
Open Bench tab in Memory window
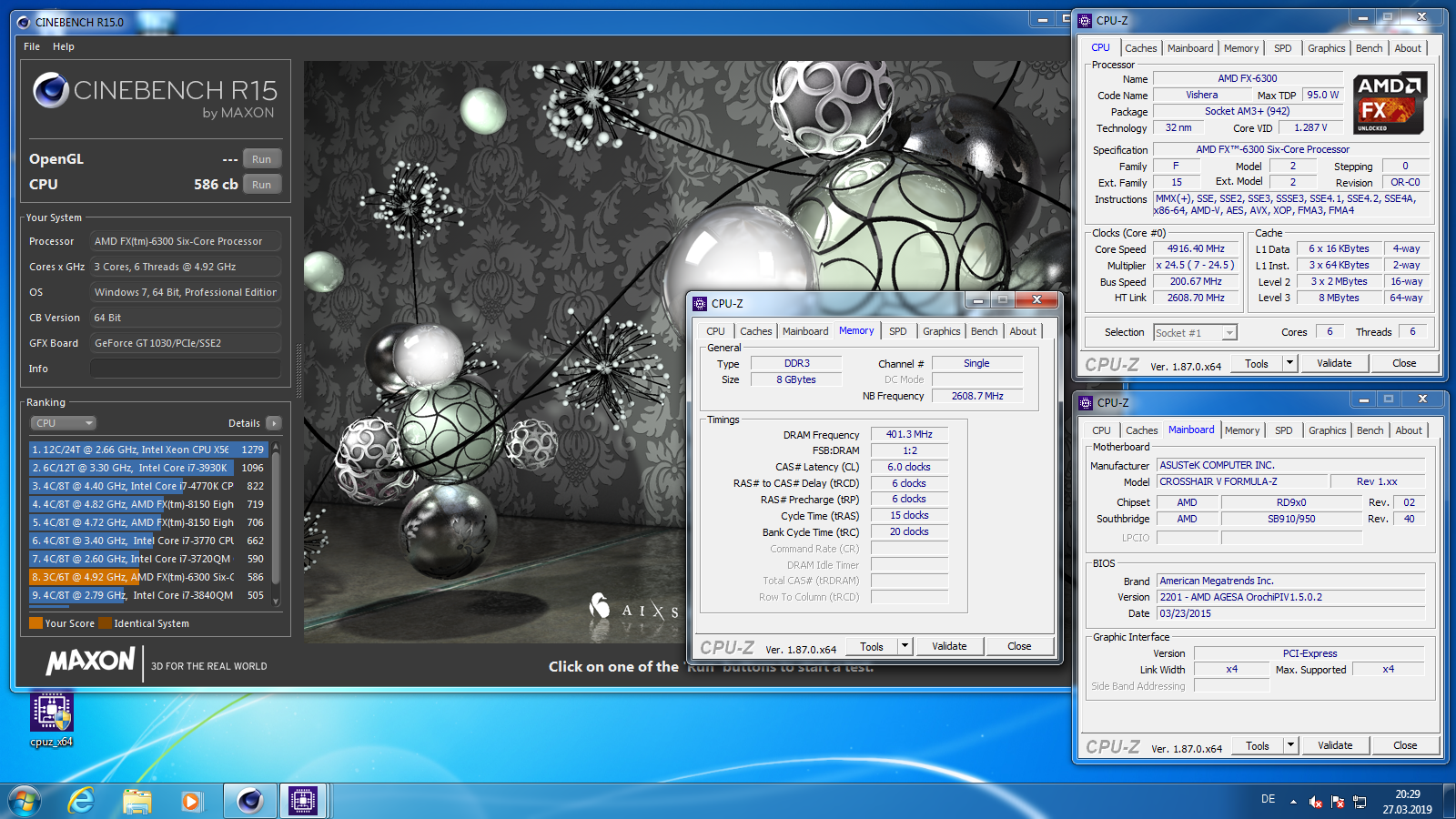[x=984, y=331]
